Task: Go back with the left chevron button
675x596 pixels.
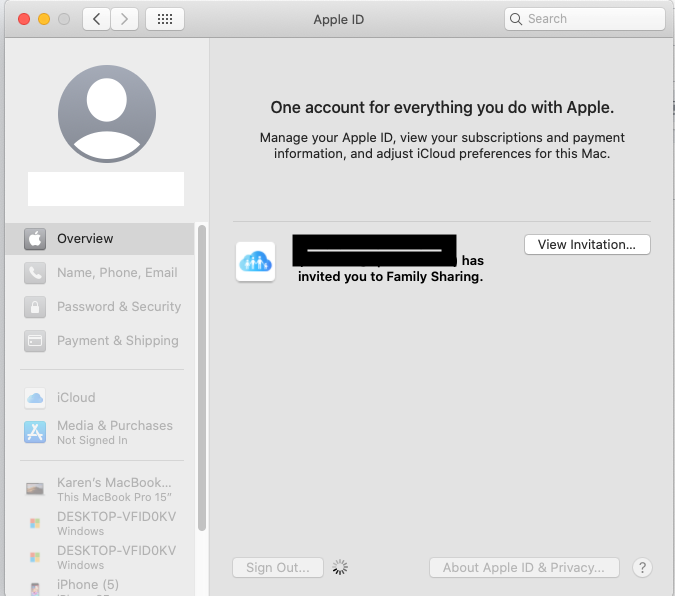Action: [97, 19]
